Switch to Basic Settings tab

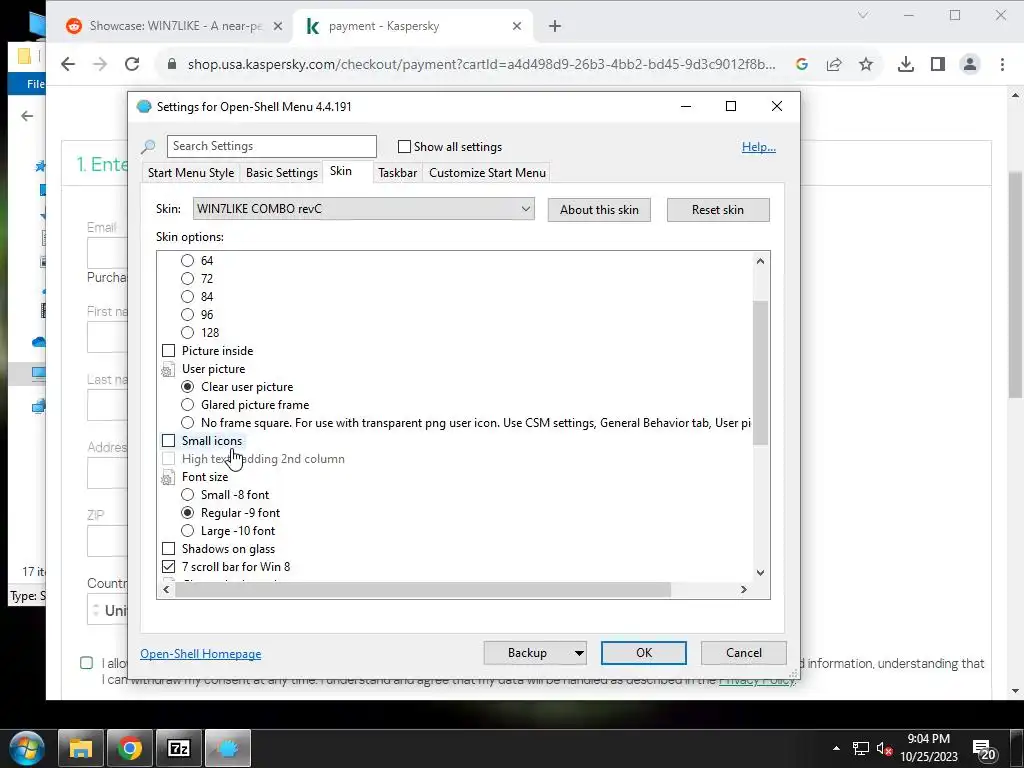coord(281,173)
